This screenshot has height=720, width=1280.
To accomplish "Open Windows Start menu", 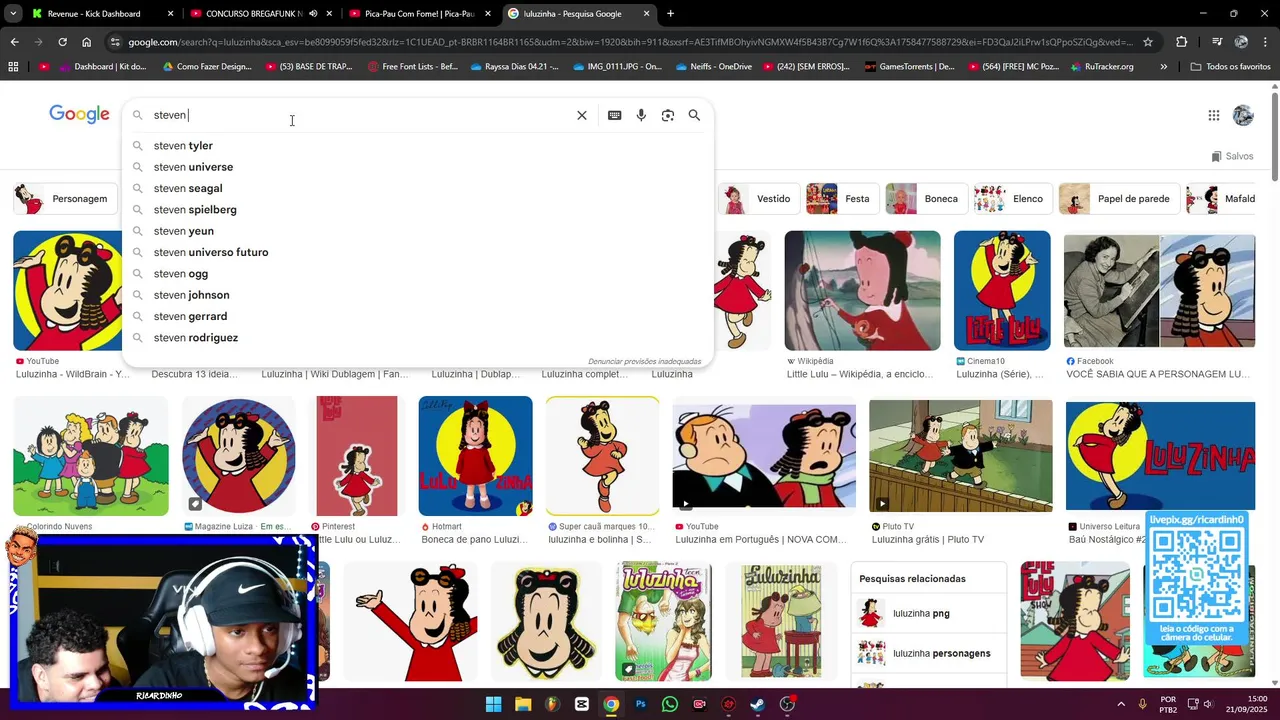I will pyautogui.click(x=494, y=704).
